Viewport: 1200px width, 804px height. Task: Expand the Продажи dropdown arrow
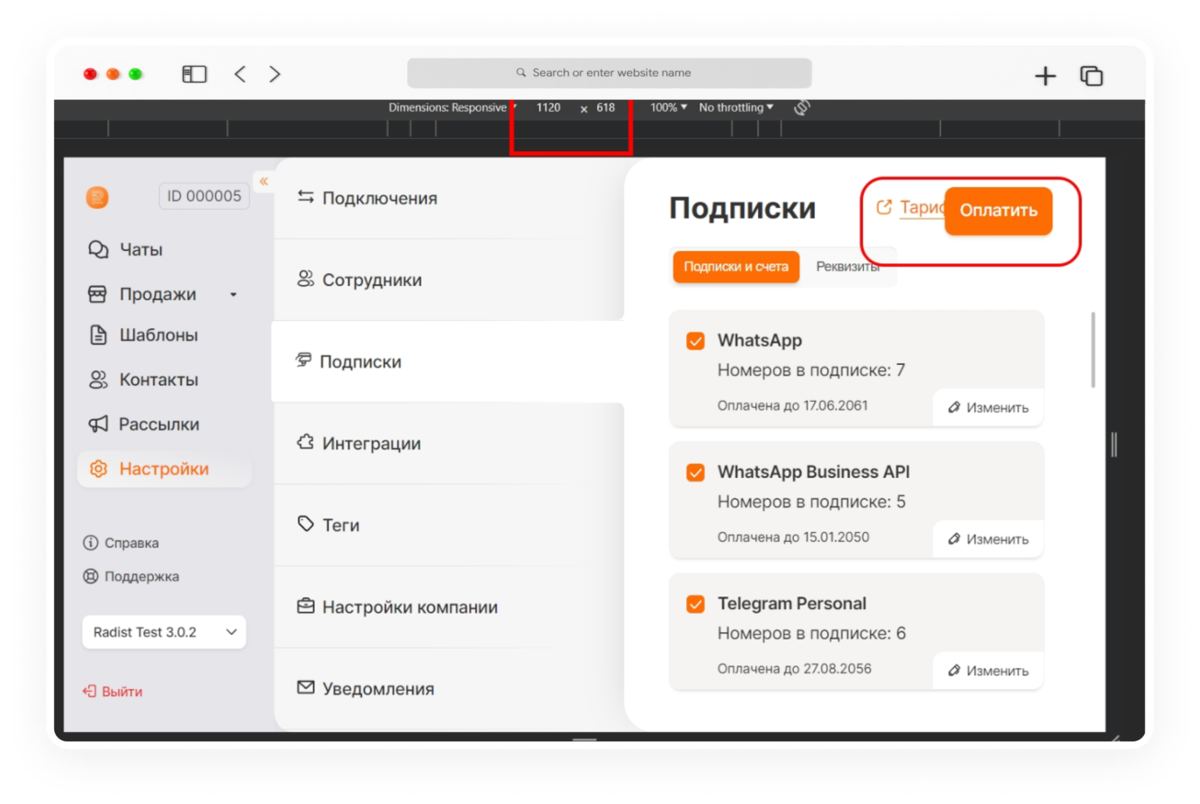click(x=233, y=295)
